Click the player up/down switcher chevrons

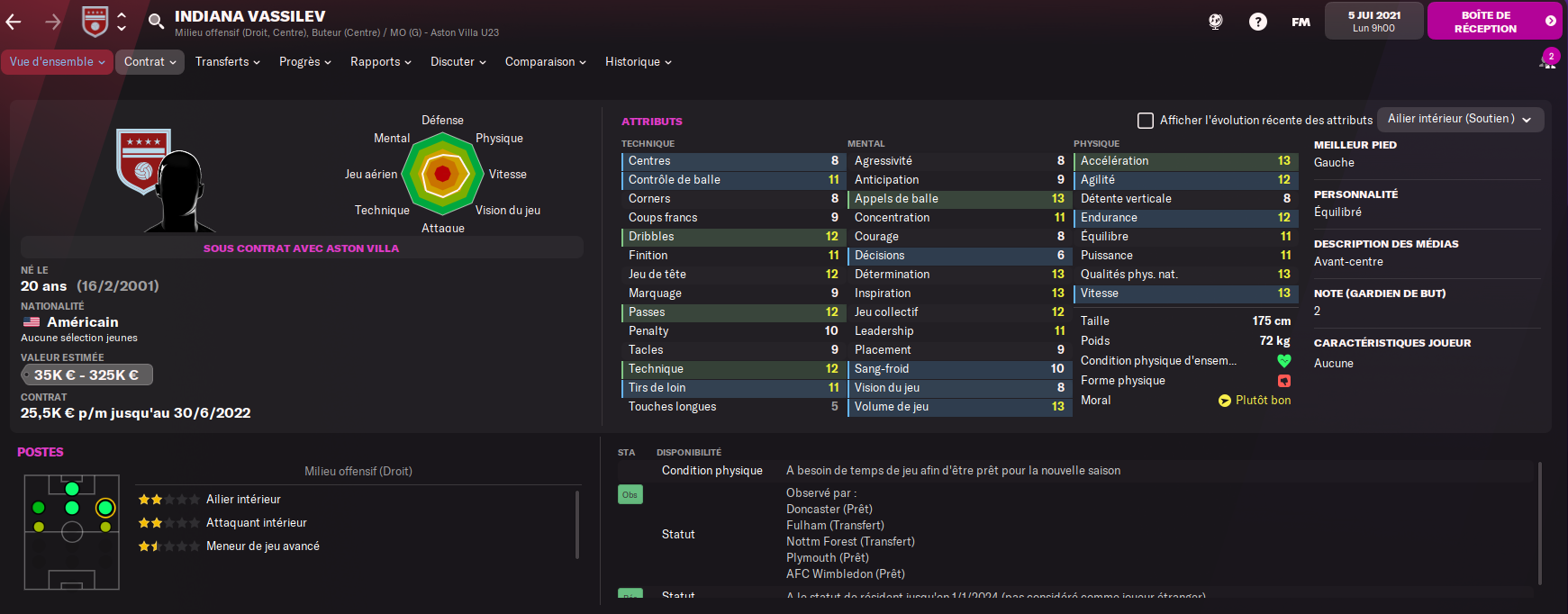pos(122,22)
